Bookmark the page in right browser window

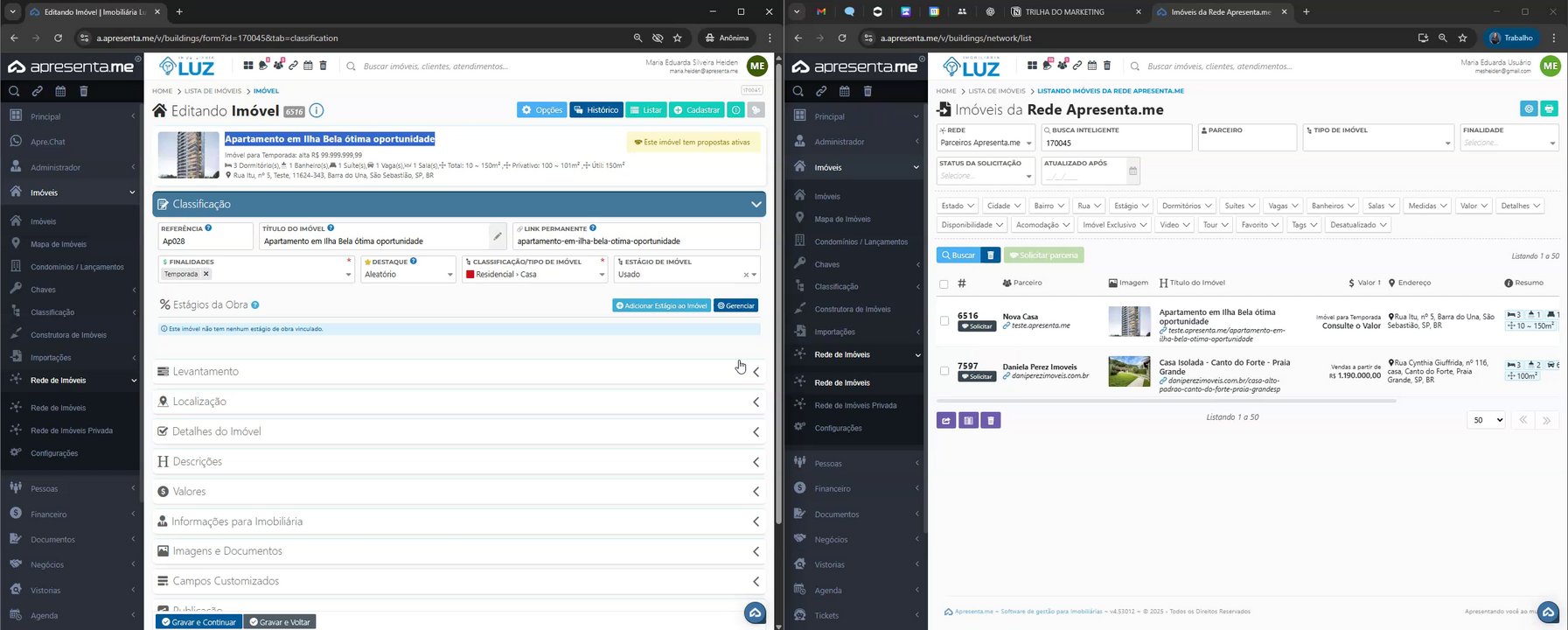point(1463,38)
